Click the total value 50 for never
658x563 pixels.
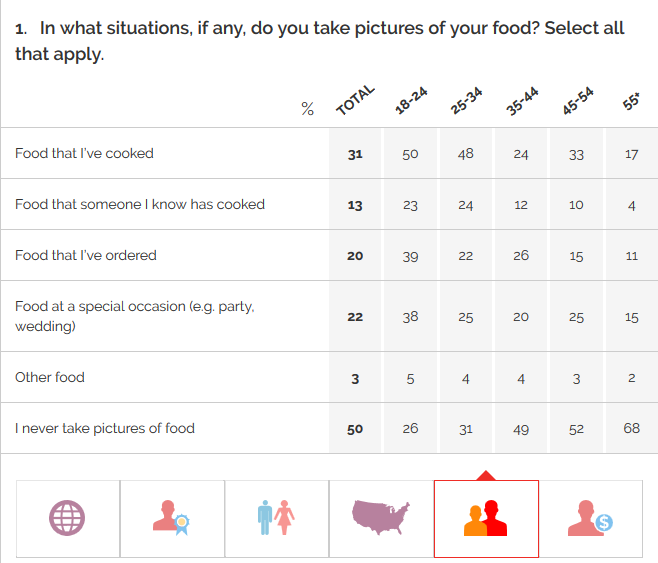tap(355, 429)
